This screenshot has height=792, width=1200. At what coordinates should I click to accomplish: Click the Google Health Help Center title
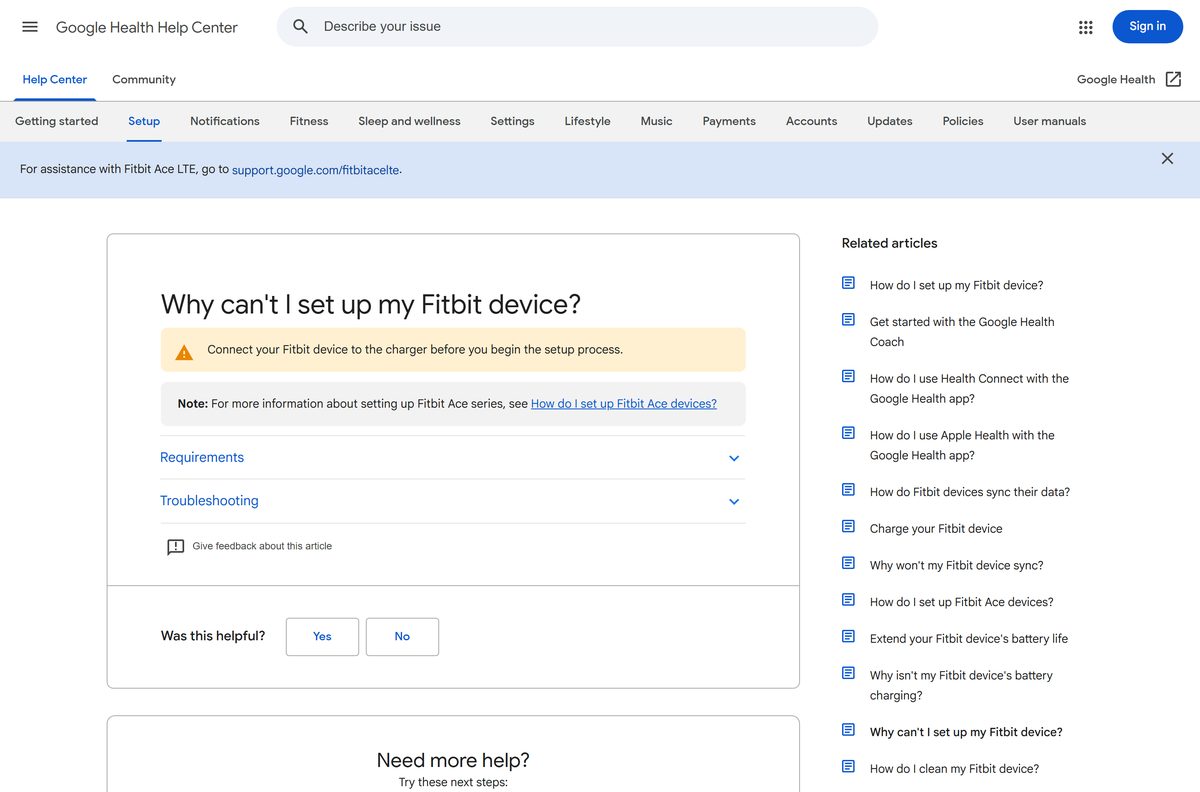(147, 27)
